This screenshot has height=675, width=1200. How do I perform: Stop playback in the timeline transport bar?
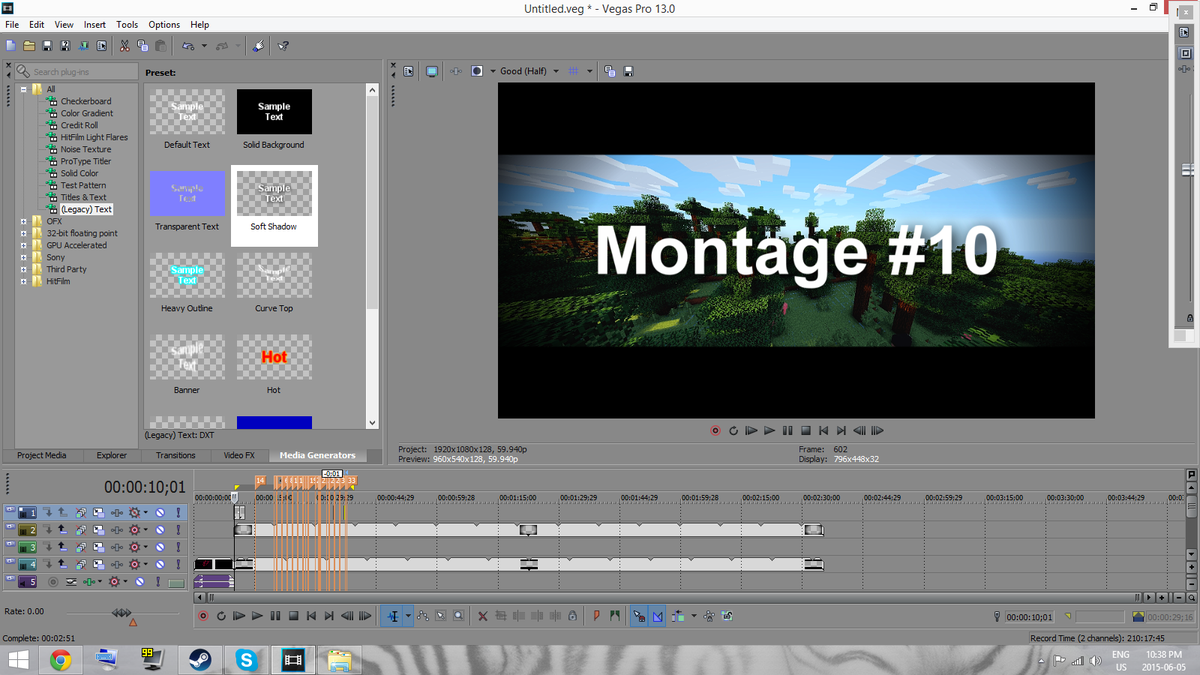coord(293,616)
